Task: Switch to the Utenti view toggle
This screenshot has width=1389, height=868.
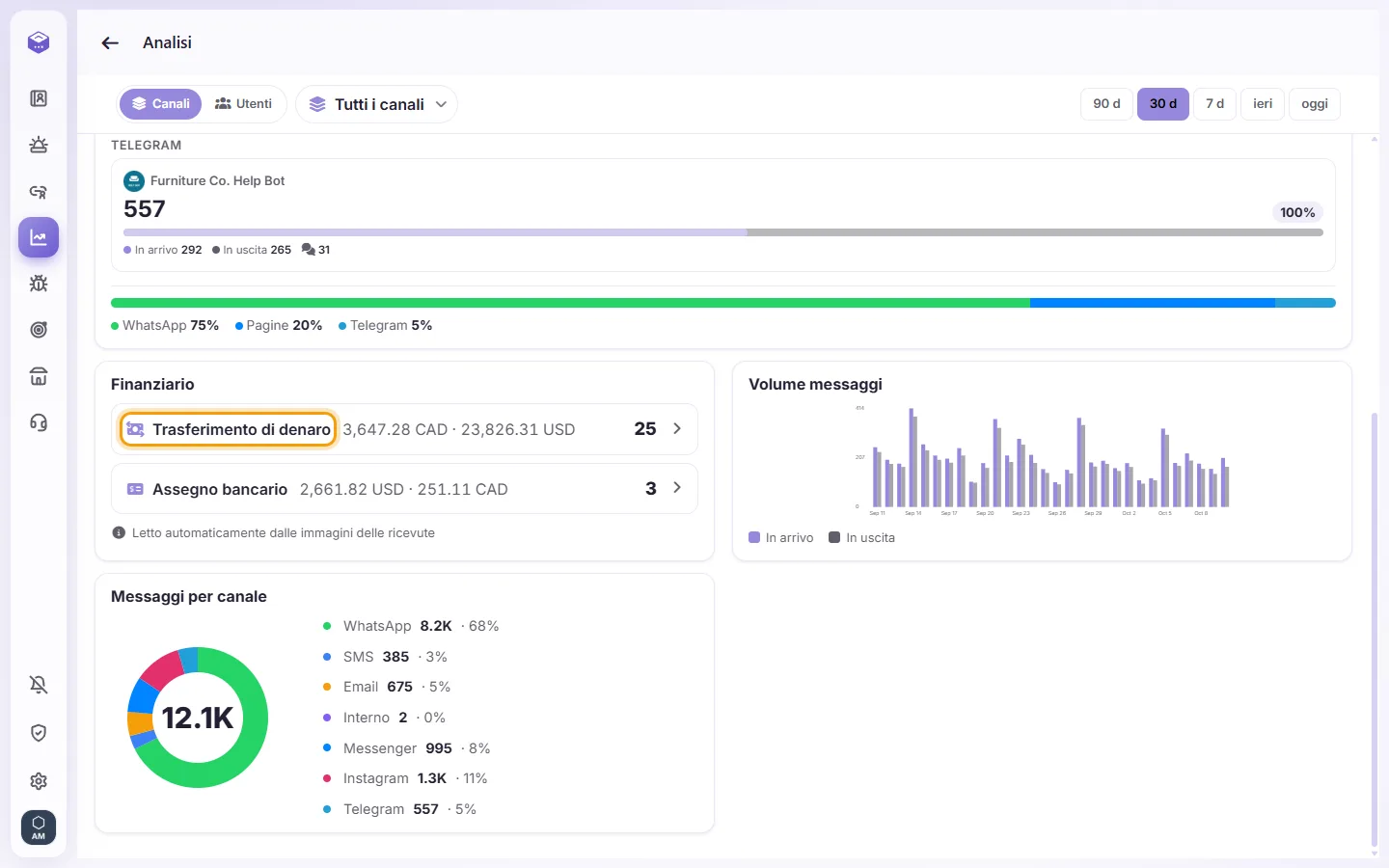Action: (243, 104)
